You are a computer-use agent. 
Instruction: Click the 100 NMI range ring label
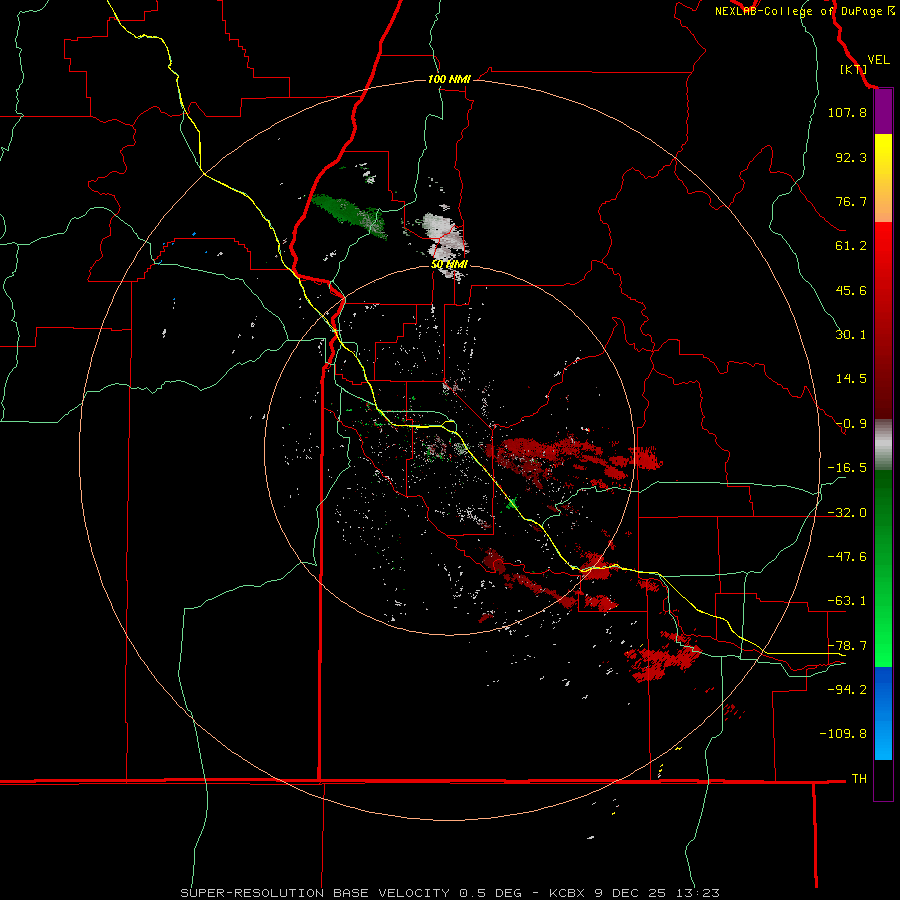tap(449, 79)
